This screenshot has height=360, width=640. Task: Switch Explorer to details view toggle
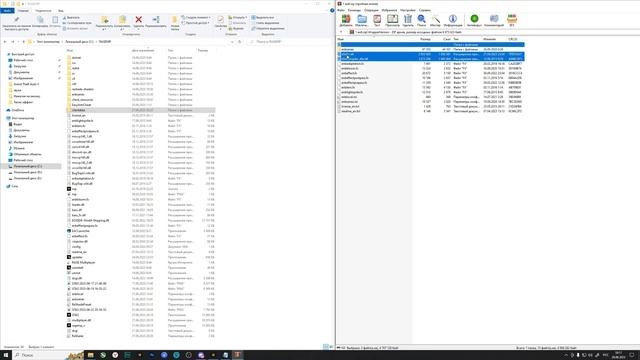325,347
